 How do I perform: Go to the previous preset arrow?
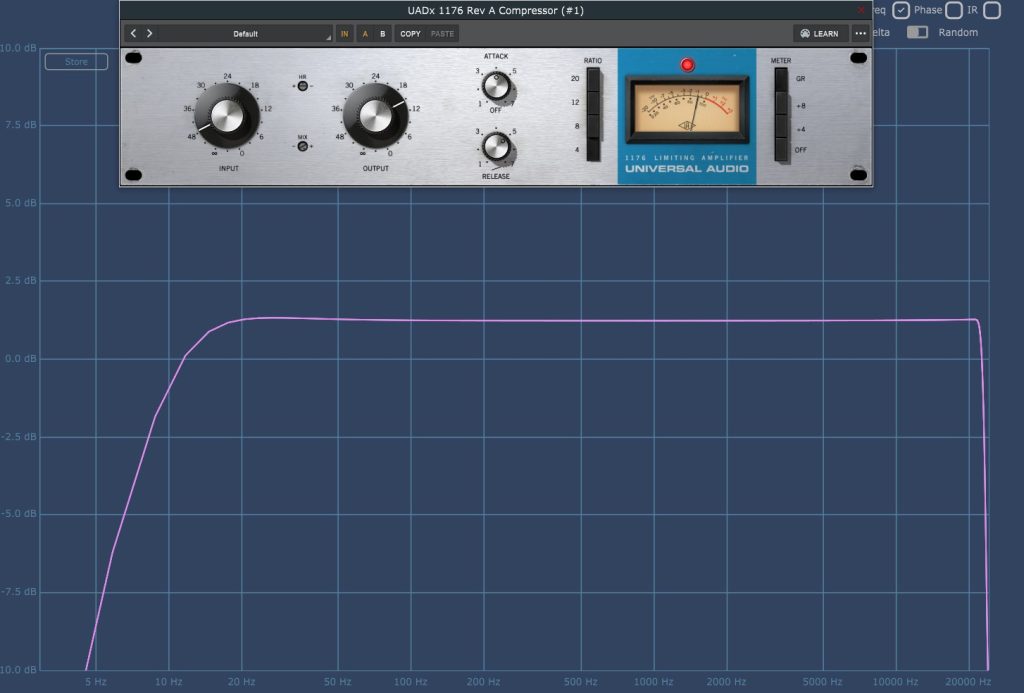point(134,33)
